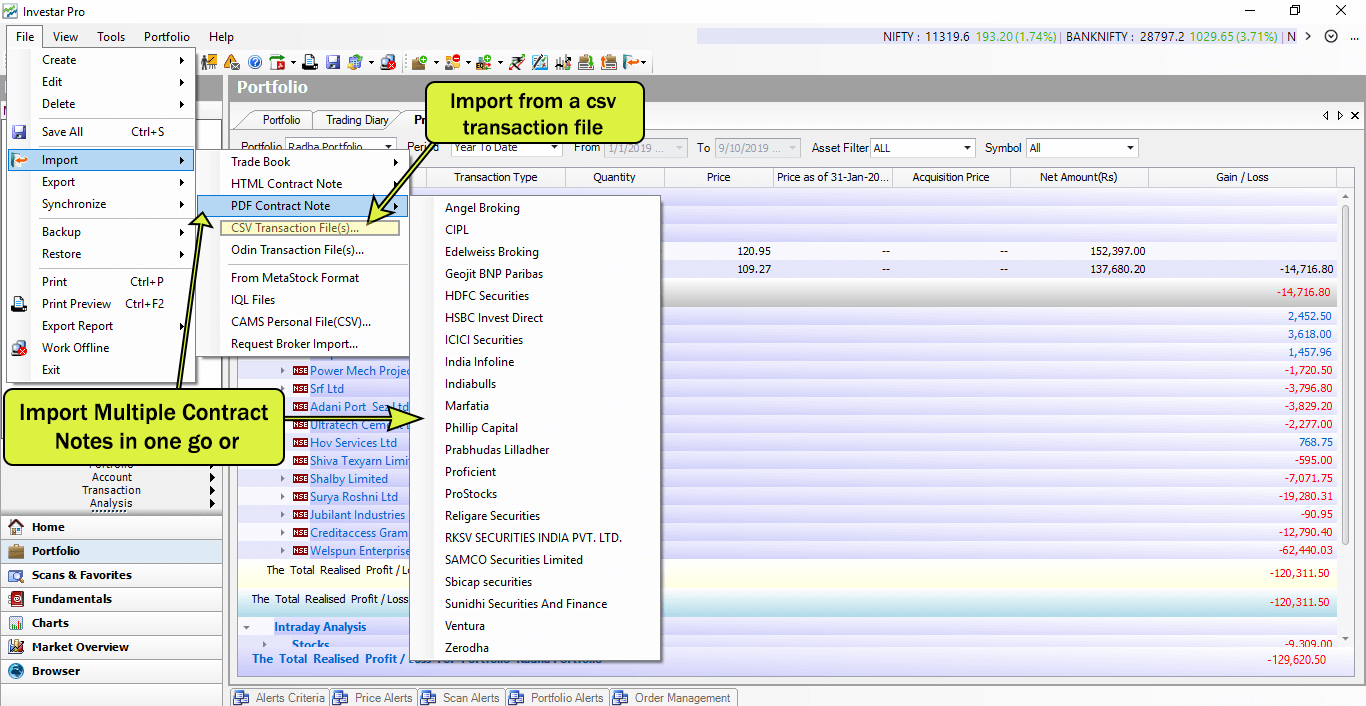
Task: Click the Synchronize globe toolbar icon
Action: [x=355, y=62]
